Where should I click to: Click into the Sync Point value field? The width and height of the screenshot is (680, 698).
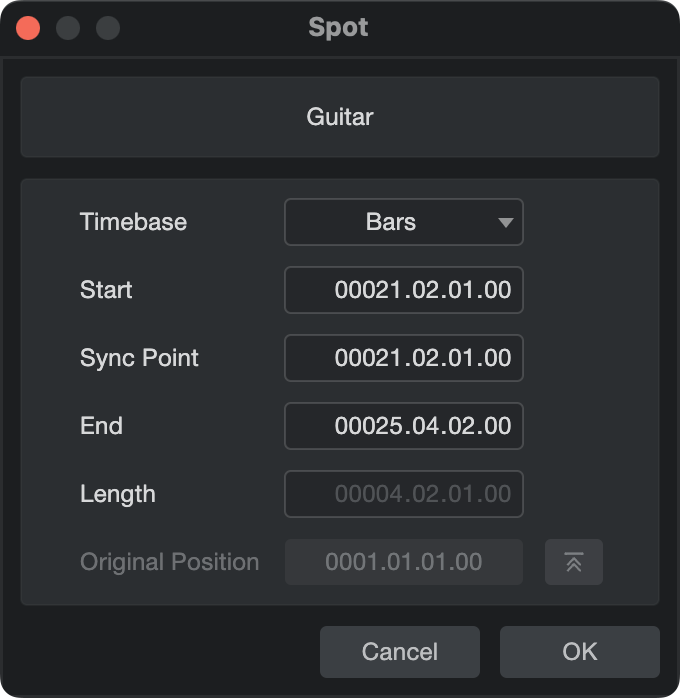404,358
